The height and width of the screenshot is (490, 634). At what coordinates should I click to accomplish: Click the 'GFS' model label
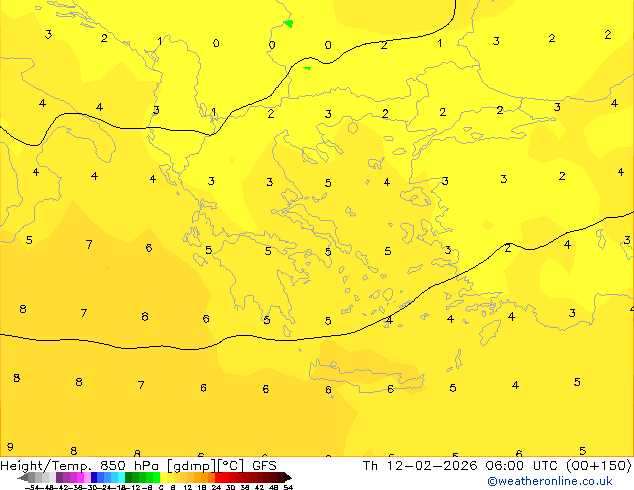pos(264,466)
